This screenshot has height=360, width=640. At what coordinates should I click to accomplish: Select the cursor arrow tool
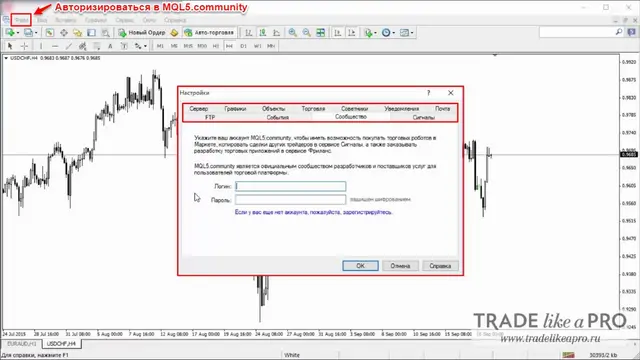tap(10, 46)
